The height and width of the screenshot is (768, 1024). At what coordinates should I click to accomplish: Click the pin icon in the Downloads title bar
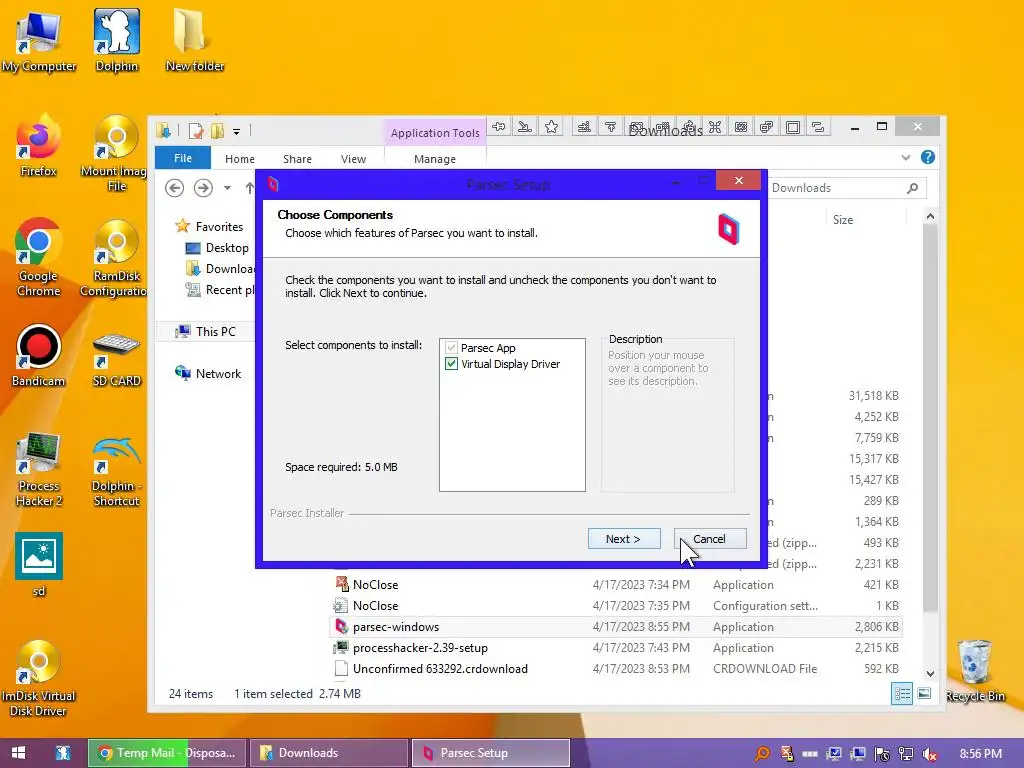coord(499,127)
